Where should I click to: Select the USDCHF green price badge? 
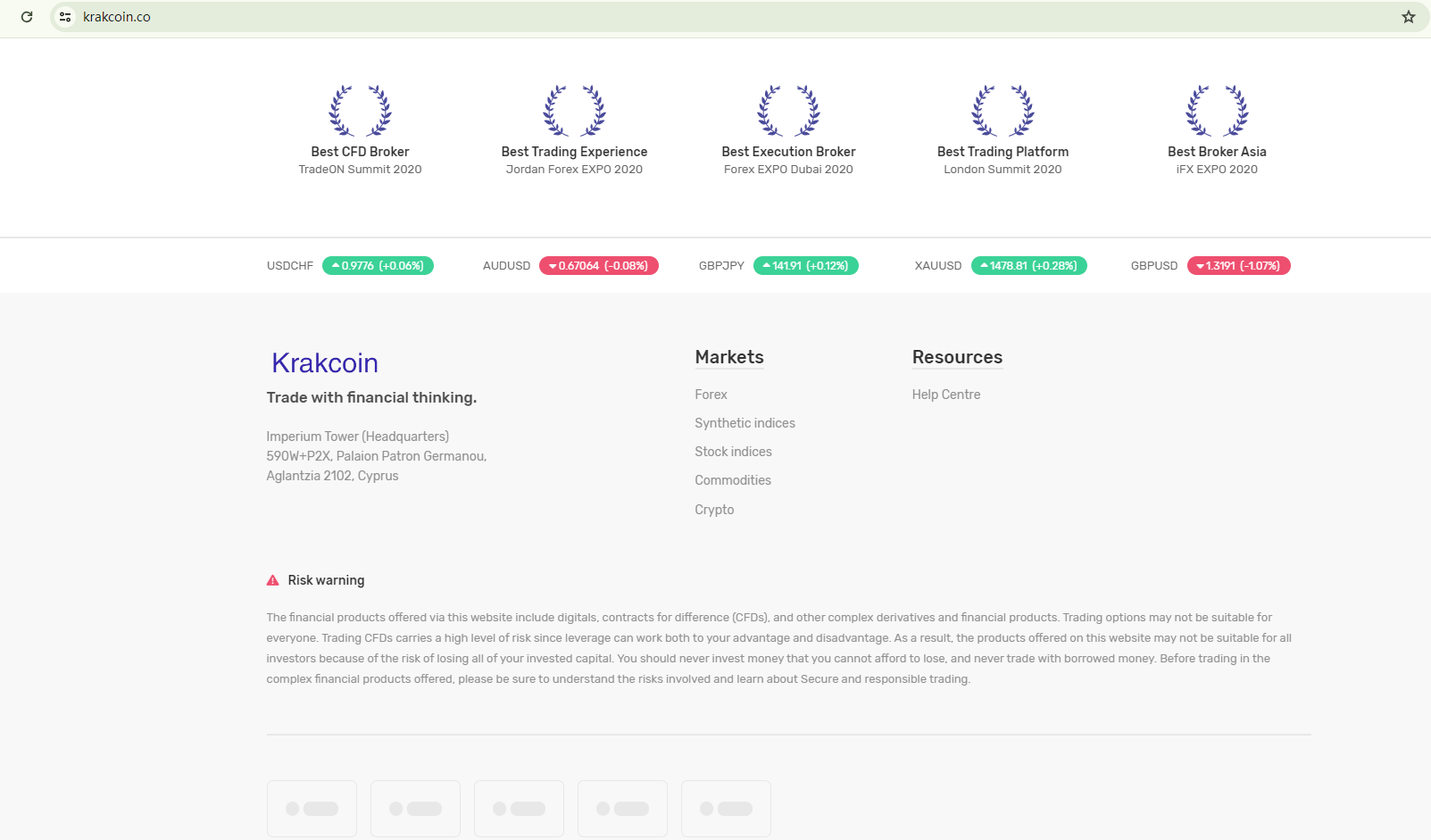tap(378, 266)
